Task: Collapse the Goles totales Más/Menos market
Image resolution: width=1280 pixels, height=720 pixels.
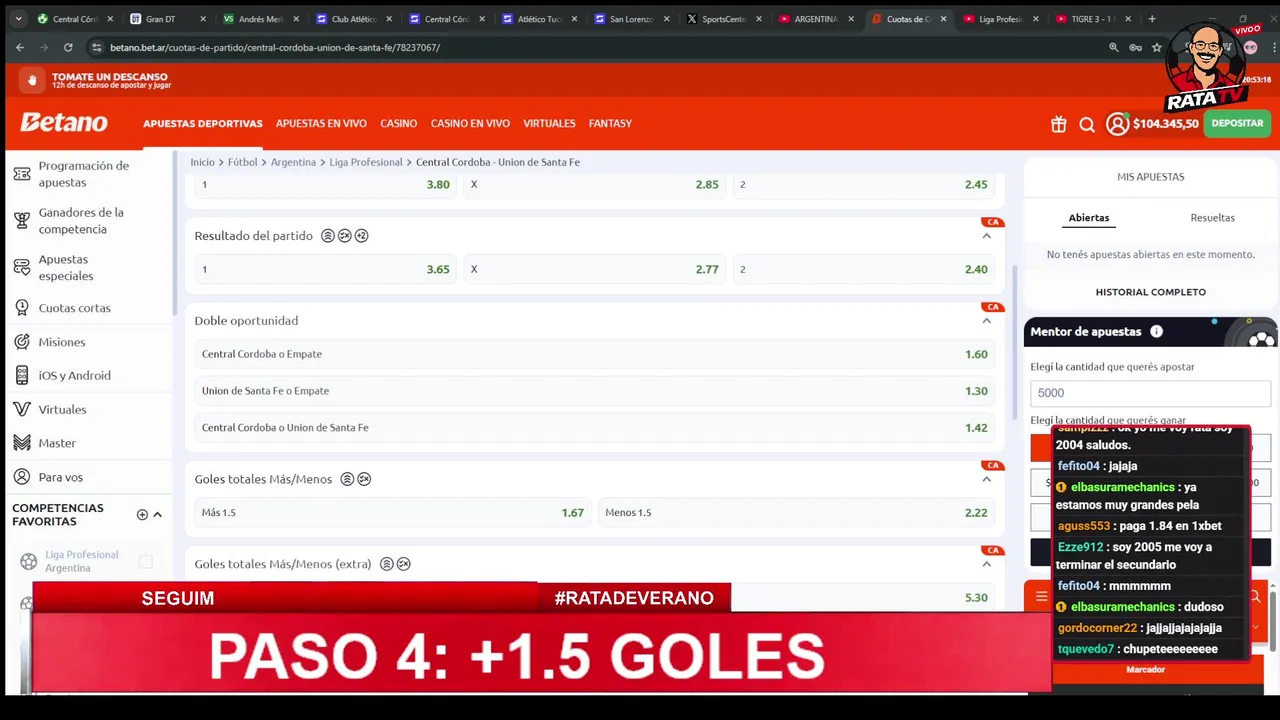Action: pos(986,479)
